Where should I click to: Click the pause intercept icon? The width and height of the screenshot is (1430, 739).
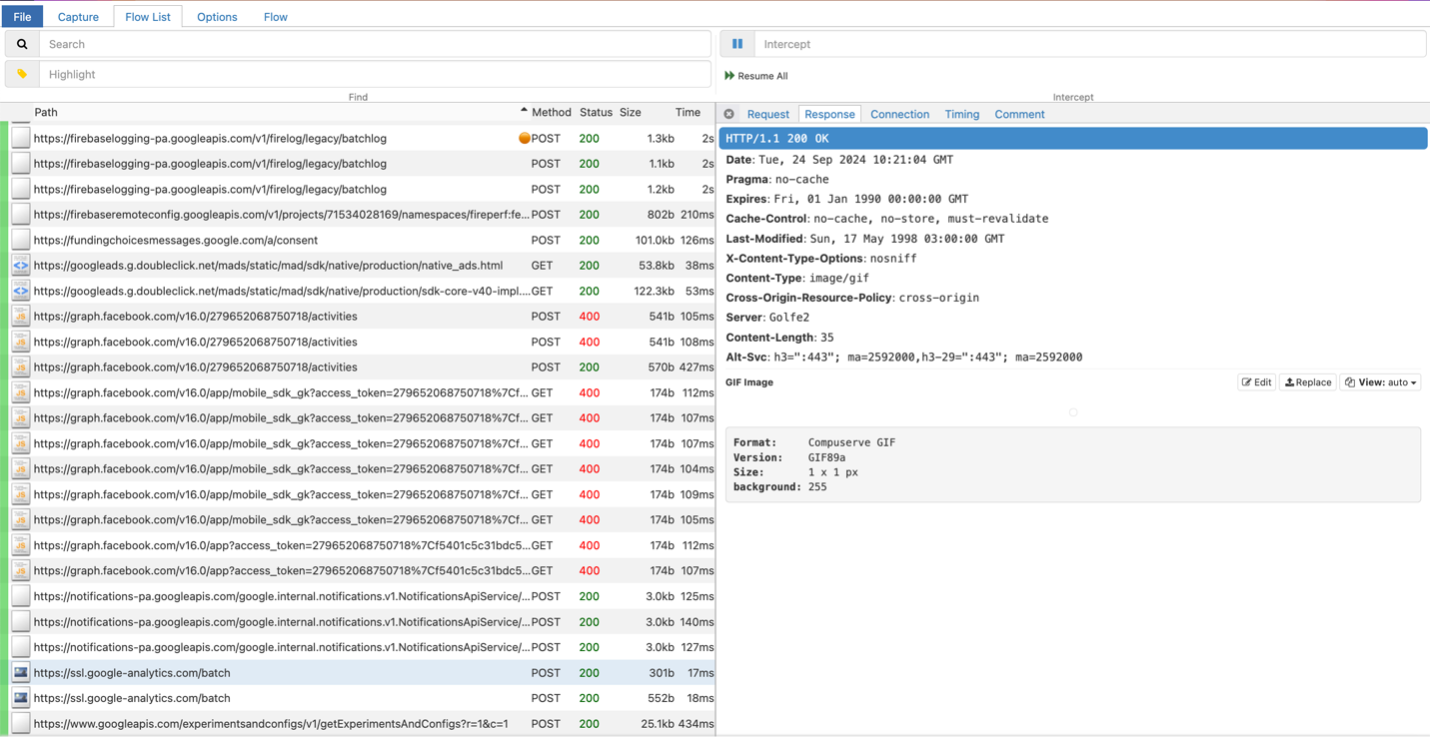tap(737, 44)
